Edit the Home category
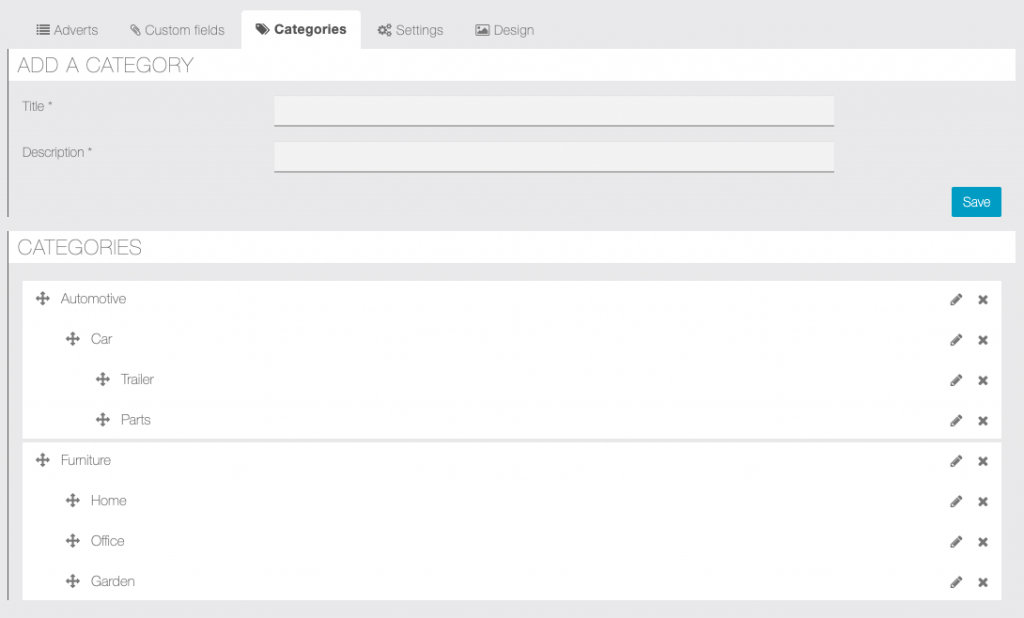1024x618 pixels. 956,501
